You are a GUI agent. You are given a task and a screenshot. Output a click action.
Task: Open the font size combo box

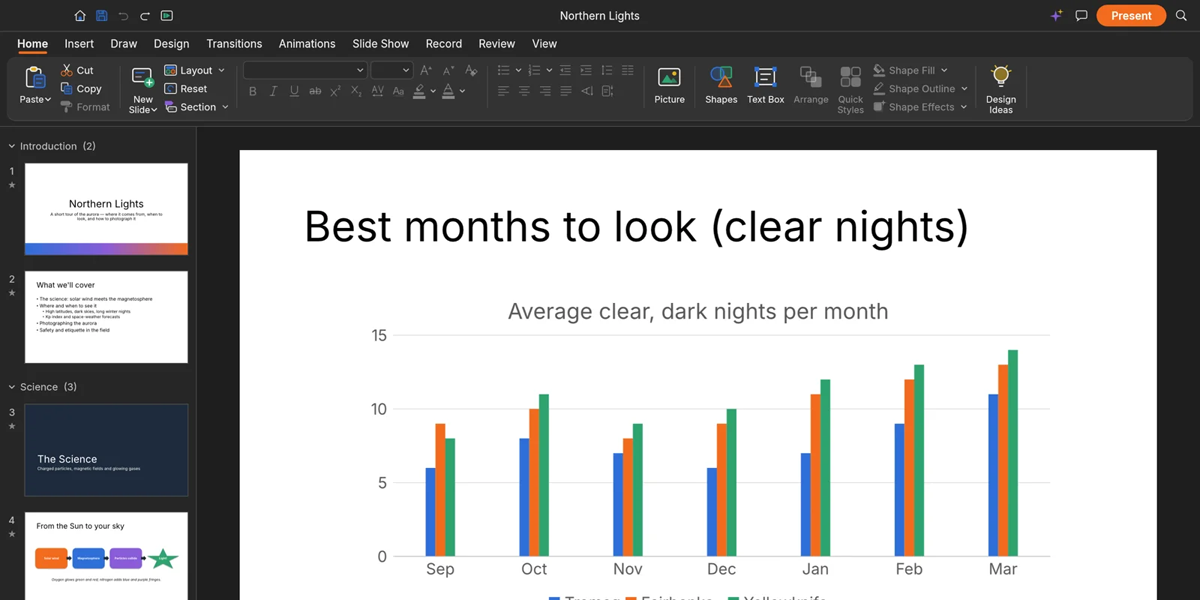point(392,70)
